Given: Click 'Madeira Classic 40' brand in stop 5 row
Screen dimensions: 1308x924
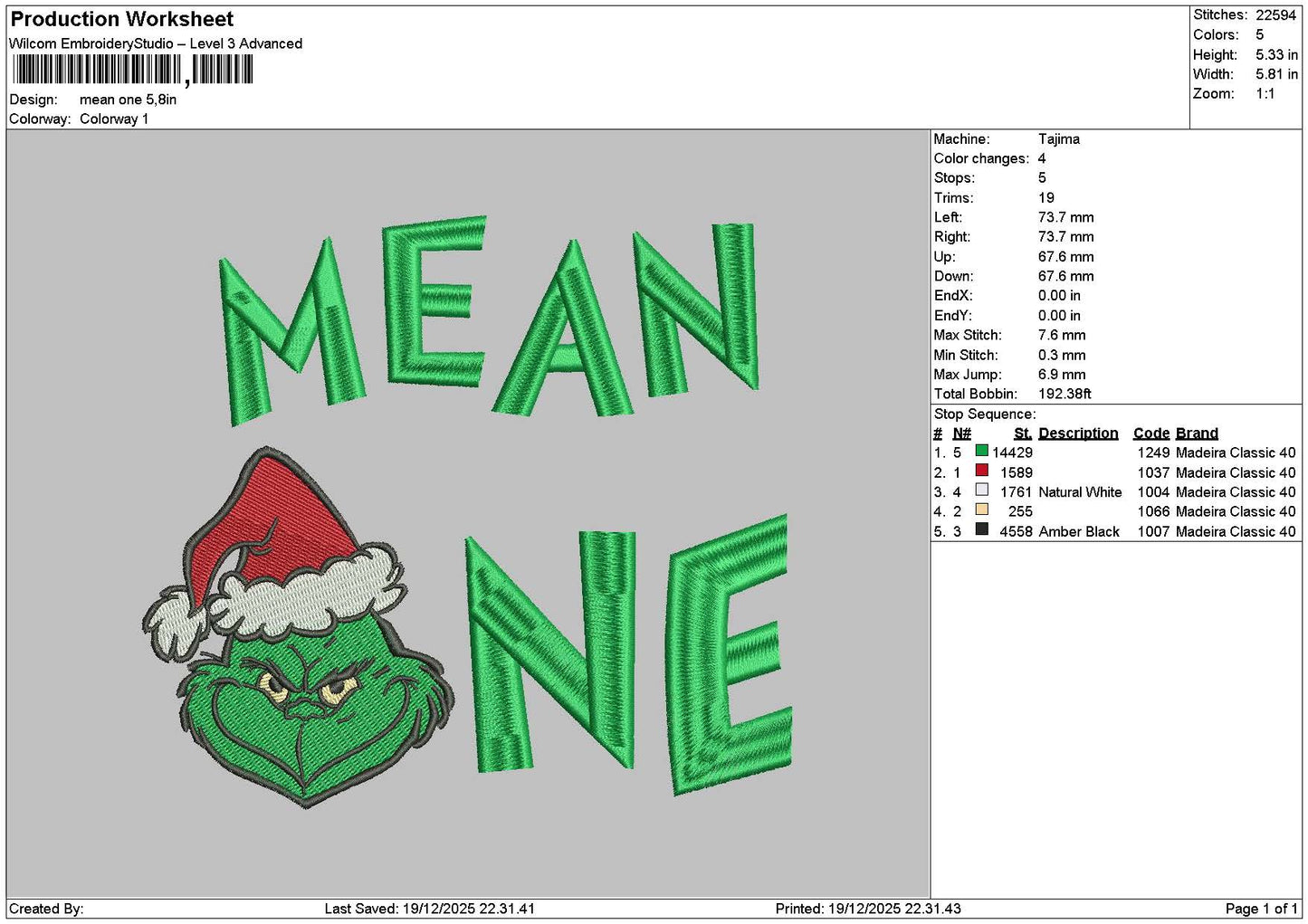Looking at the screenshot, I should 1236,531.
